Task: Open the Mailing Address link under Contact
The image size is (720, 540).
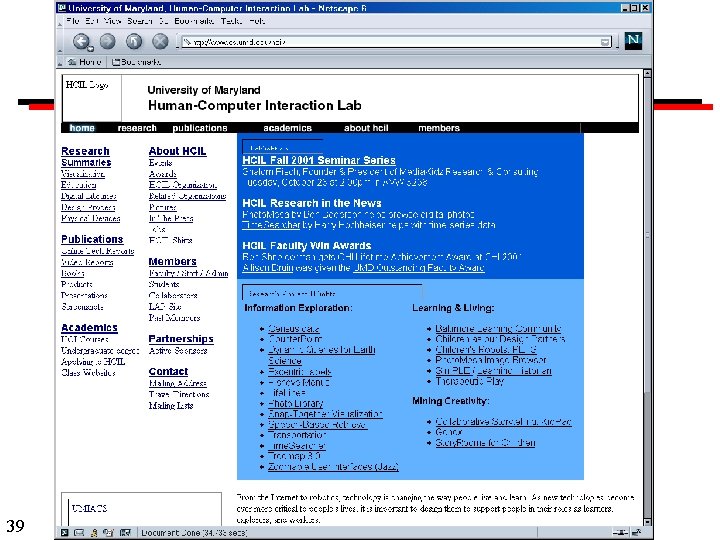Action: point(178,383)
